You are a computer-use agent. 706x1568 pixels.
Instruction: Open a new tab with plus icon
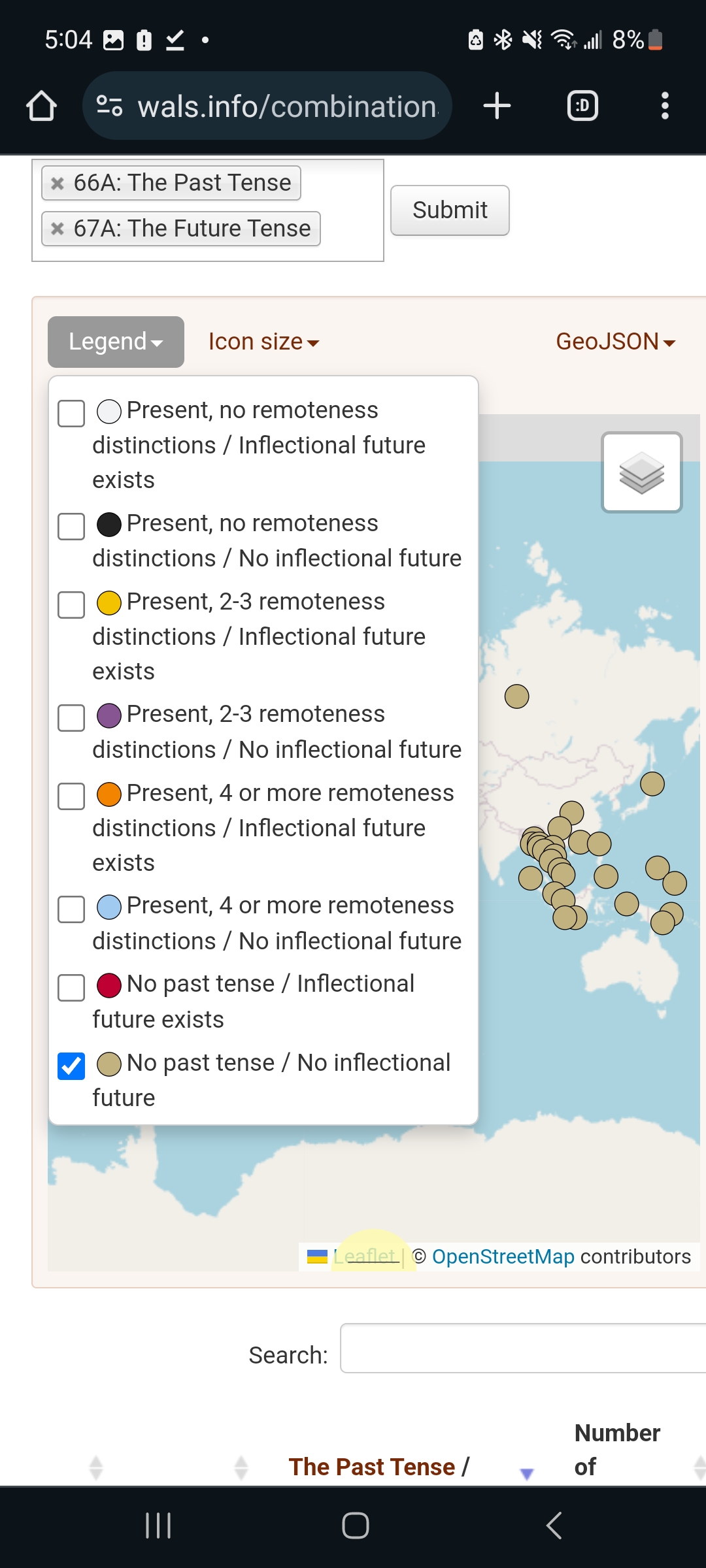pyautogui.click(x=497, y=106)
